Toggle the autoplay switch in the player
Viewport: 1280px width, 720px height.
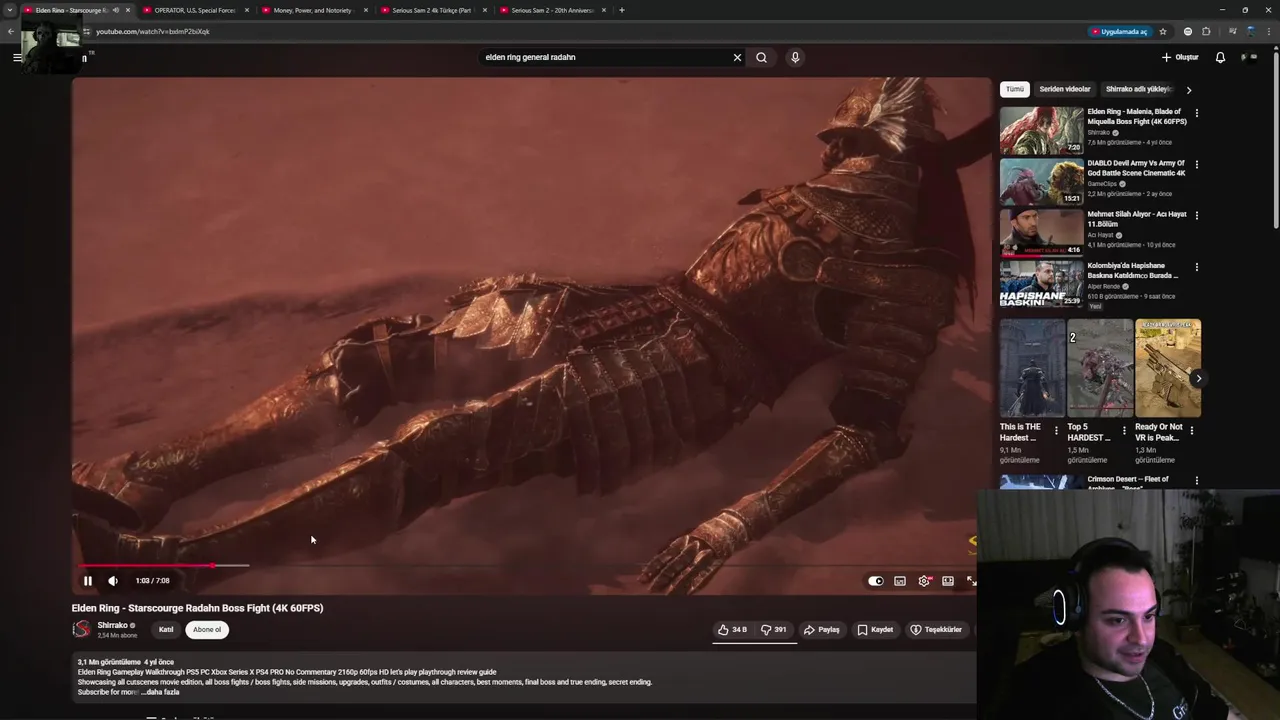pyautogui.click(x=875, y=581)
